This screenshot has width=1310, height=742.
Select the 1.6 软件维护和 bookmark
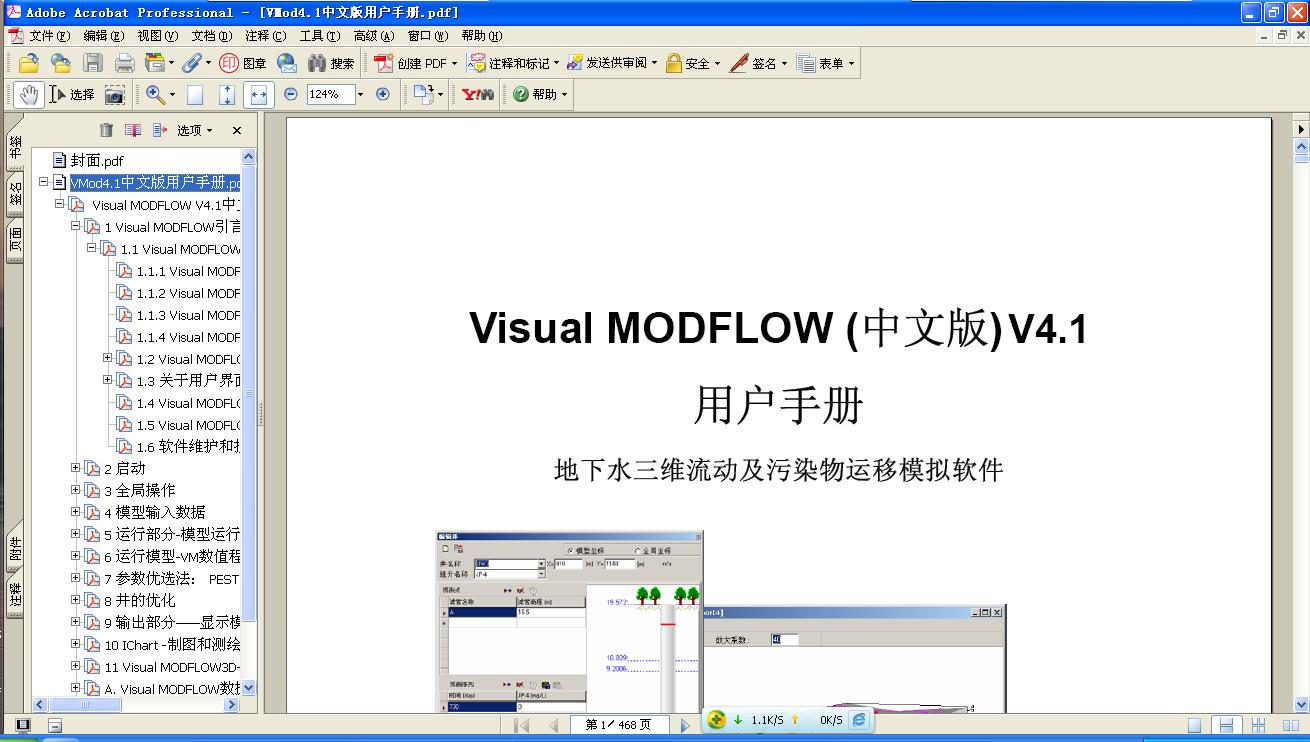coord(188,446)
